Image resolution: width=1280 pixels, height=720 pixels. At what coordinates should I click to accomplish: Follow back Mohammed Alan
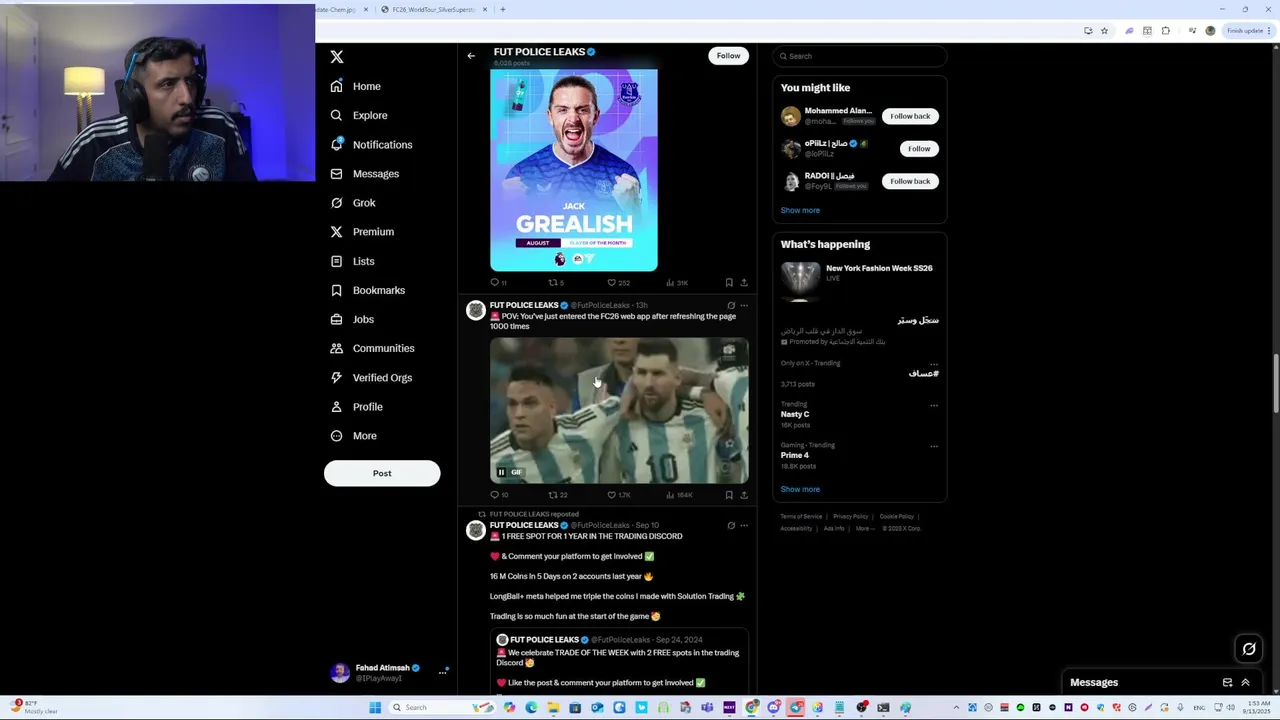[x=910, y=116]
